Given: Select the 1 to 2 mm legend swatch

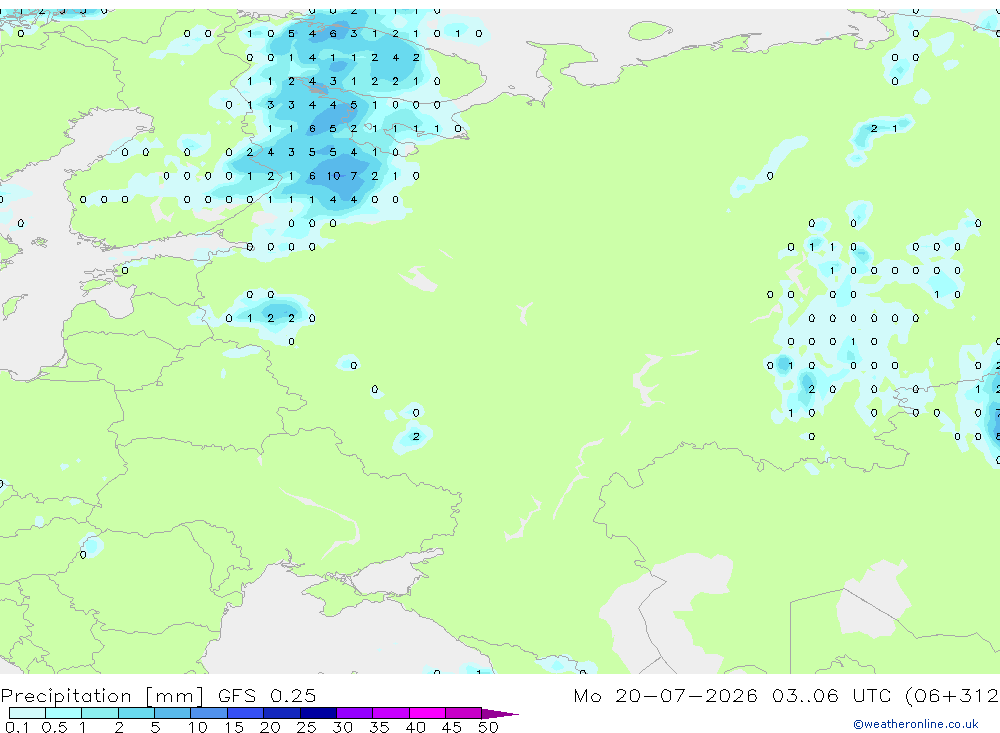Looking at the screenshot, I should [x=100, y=713].
